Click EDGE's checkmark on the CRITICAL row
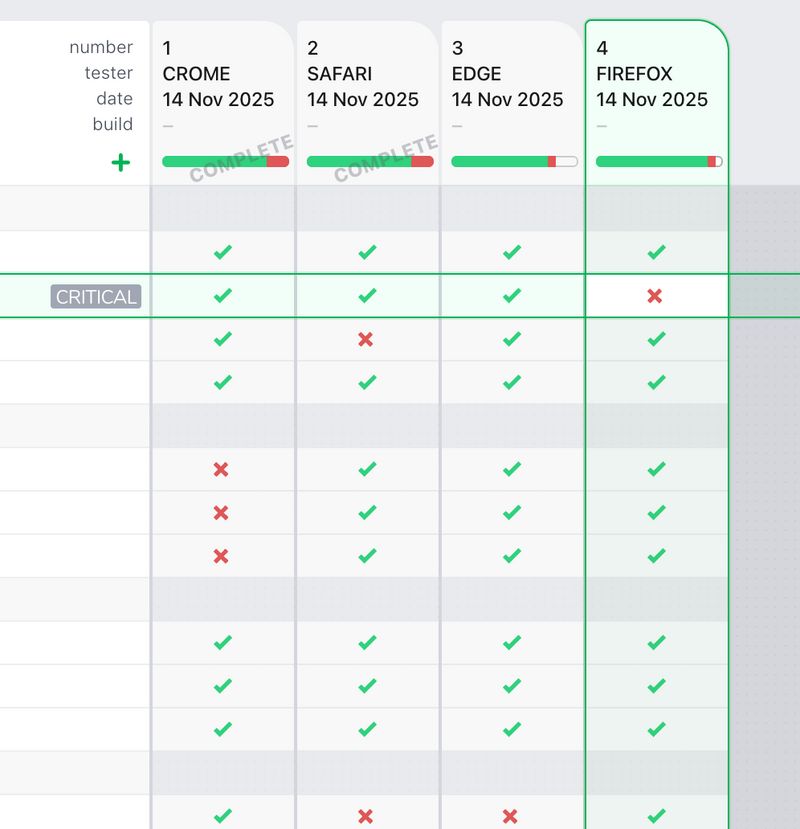800x829 pixels. coord(510,295)
